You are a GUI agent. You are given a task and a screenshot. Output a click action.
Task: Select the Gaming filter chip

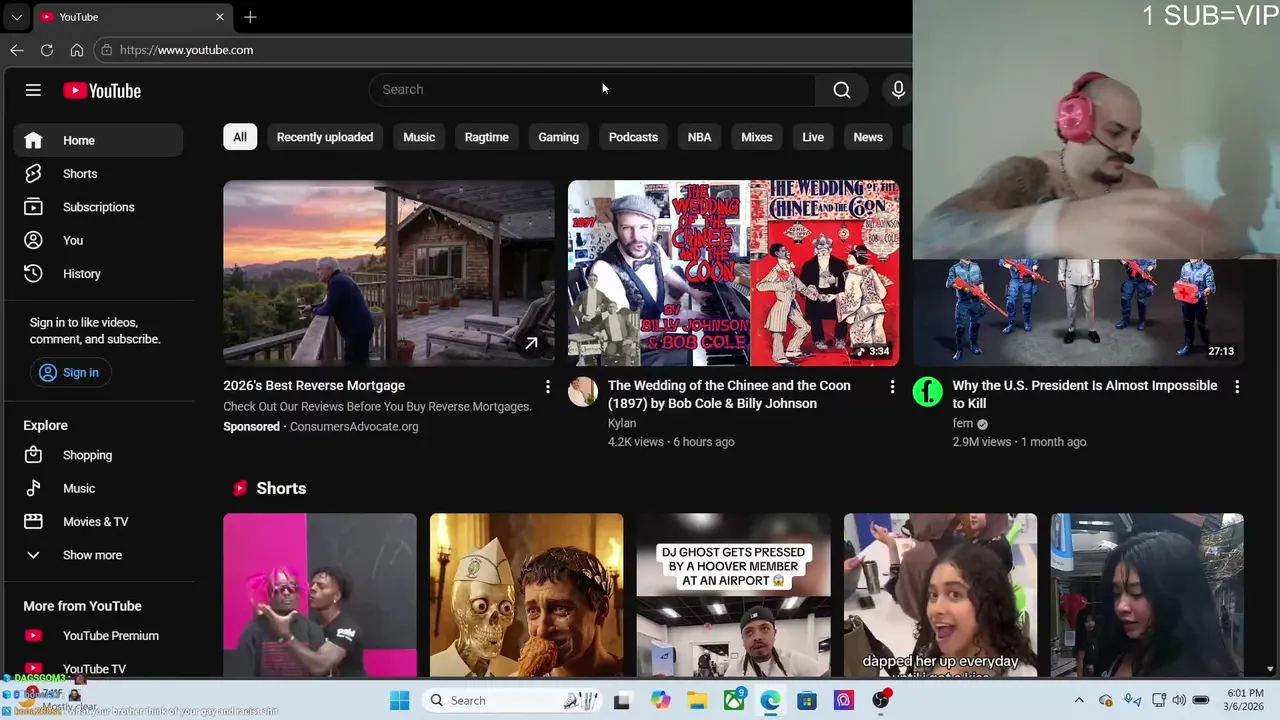(559, 137)
